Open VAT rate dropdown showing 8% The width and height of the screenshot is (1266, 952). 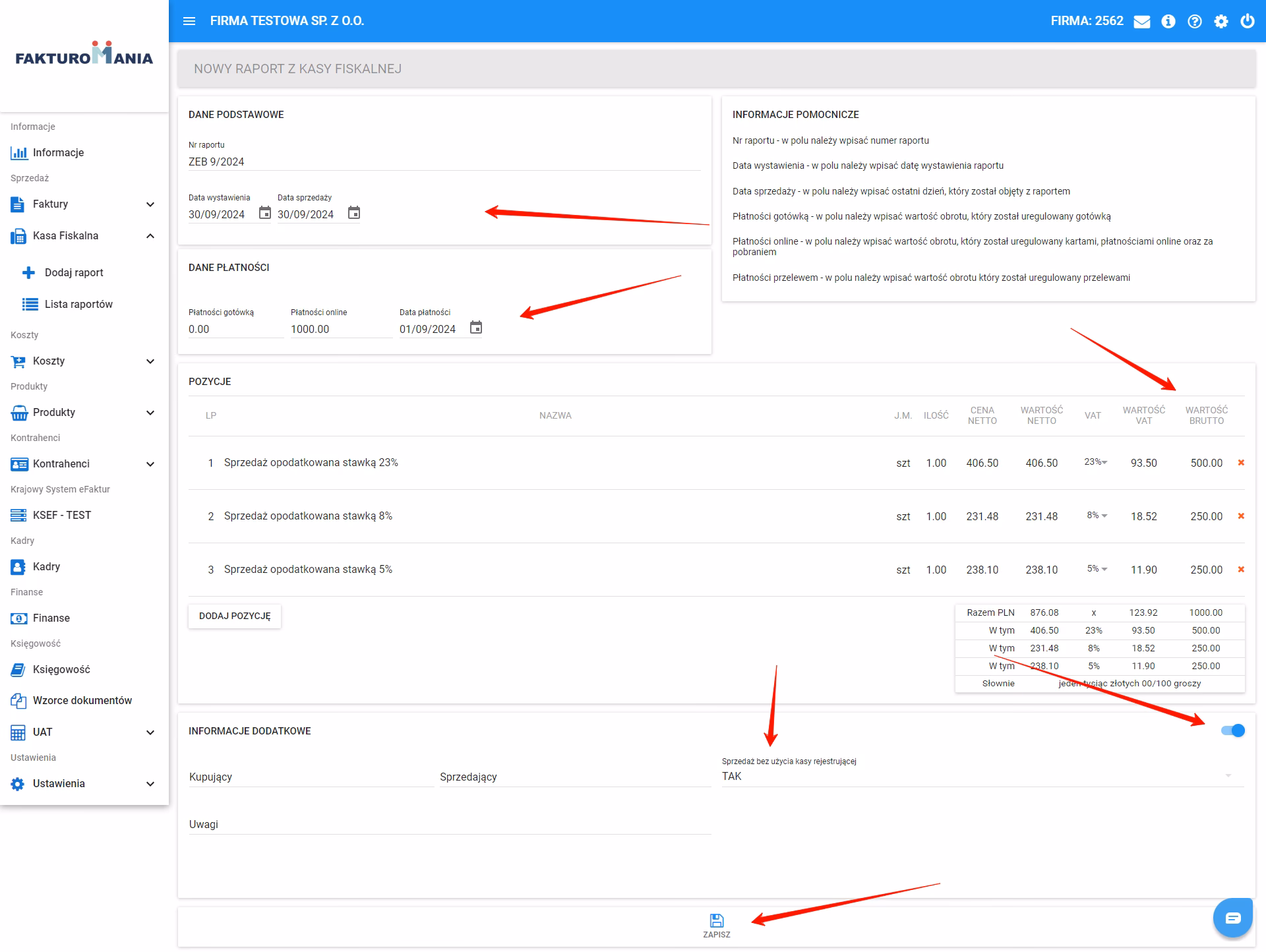click(x=1097, y=516)
